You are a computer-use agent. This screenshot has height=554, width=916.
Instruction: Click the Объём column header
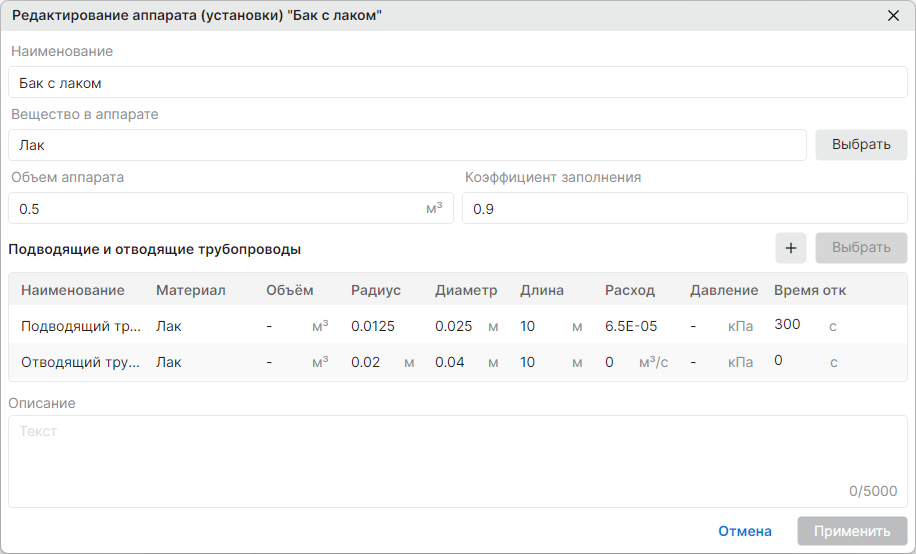(x=290, y=290)
